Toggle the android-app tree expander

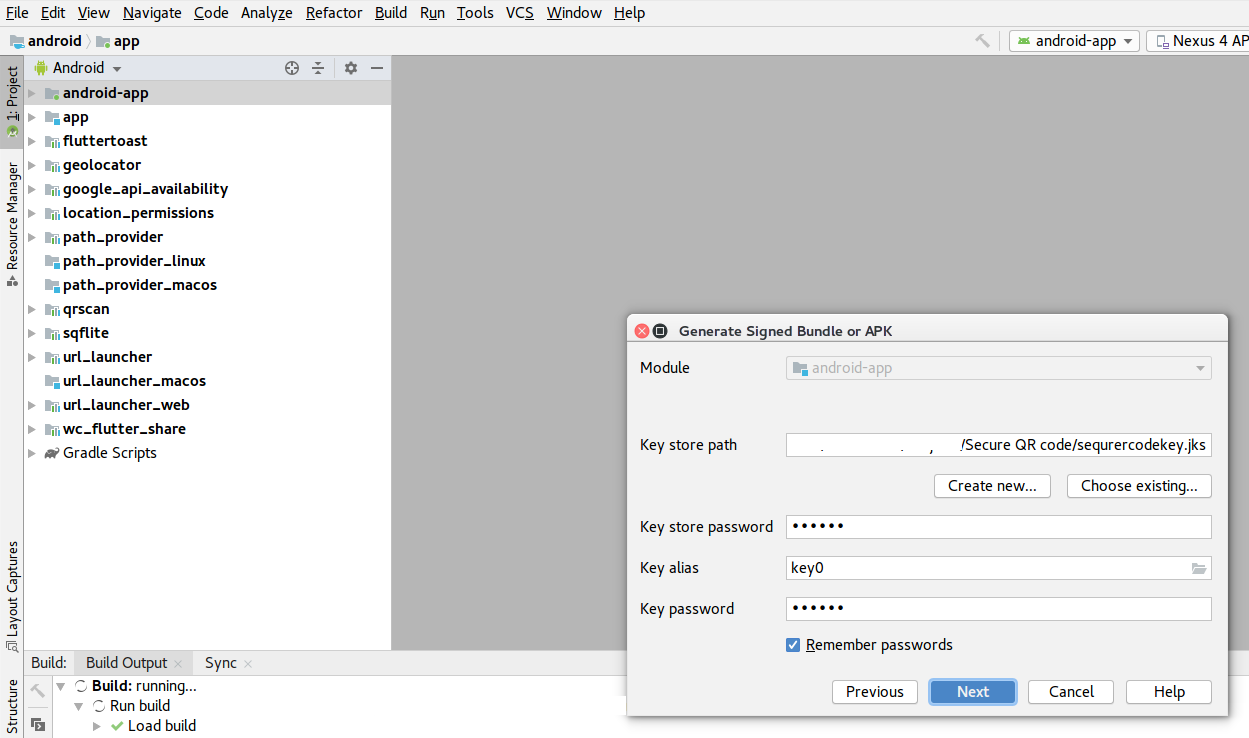[31, 93]
